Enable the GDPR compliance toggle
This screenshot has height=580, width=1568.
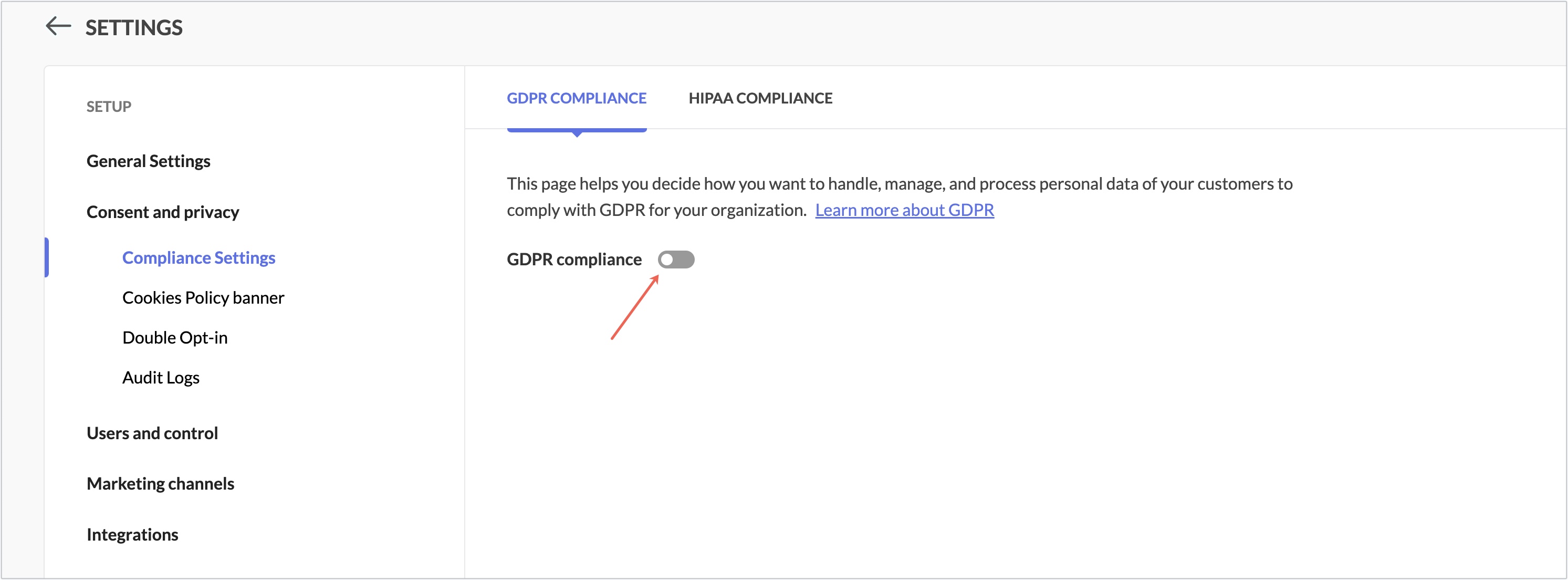coord(677,260)
